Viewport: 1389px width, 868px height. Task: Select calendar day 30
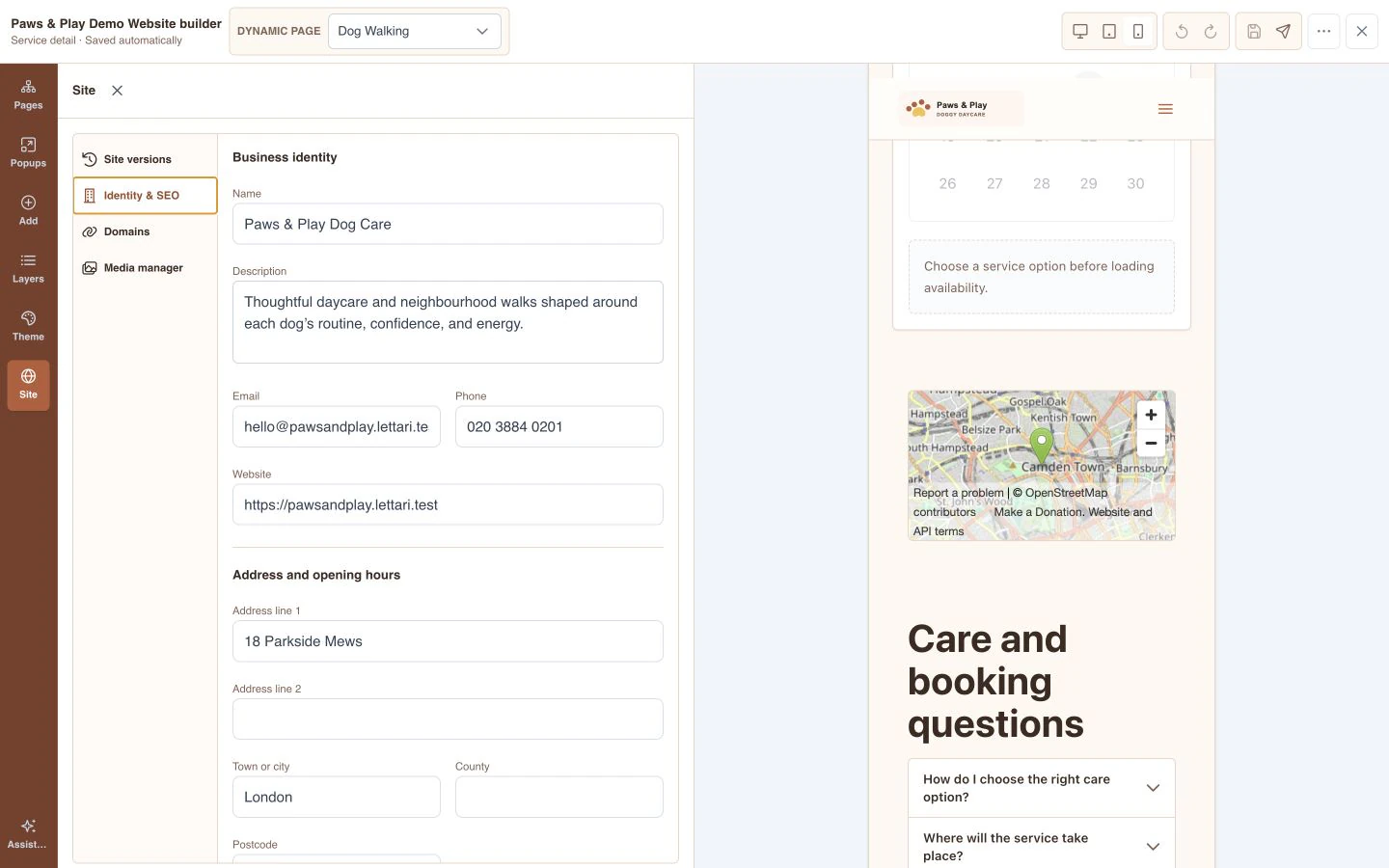pos(1135,183)
